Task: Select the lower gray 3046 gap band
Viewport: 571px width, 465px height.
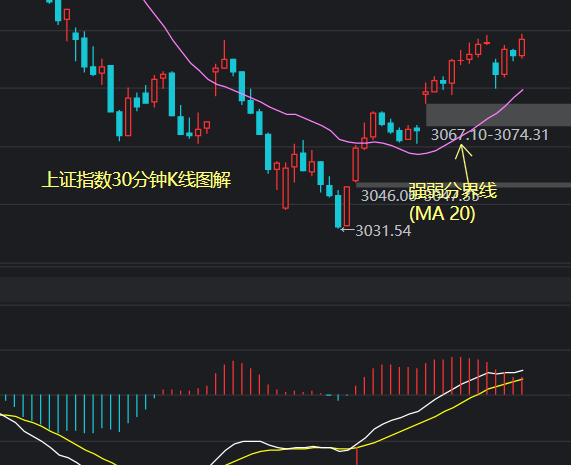Action: (463, 185)
